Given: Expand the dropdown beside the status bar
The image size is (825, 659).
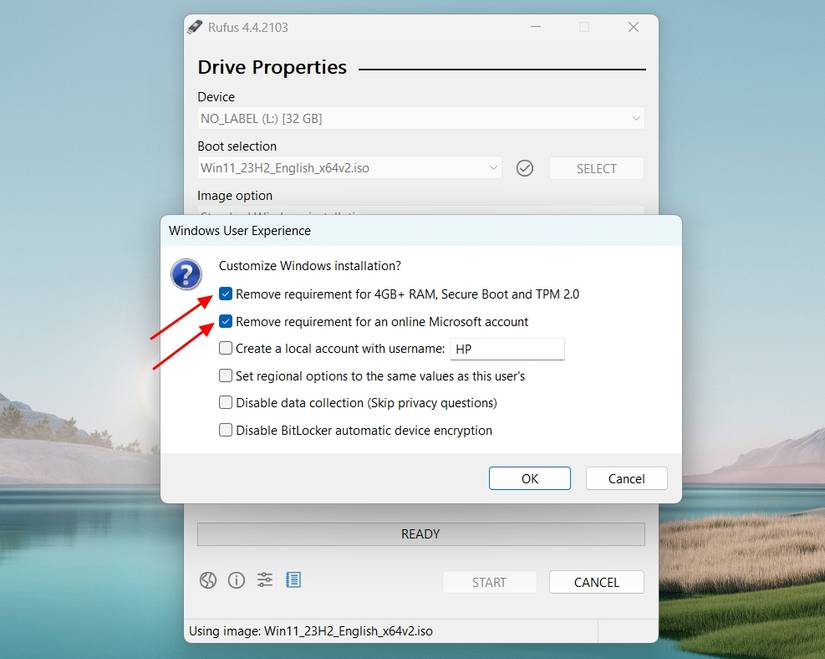Looking at the screenshot, I should tap(627, 631).
